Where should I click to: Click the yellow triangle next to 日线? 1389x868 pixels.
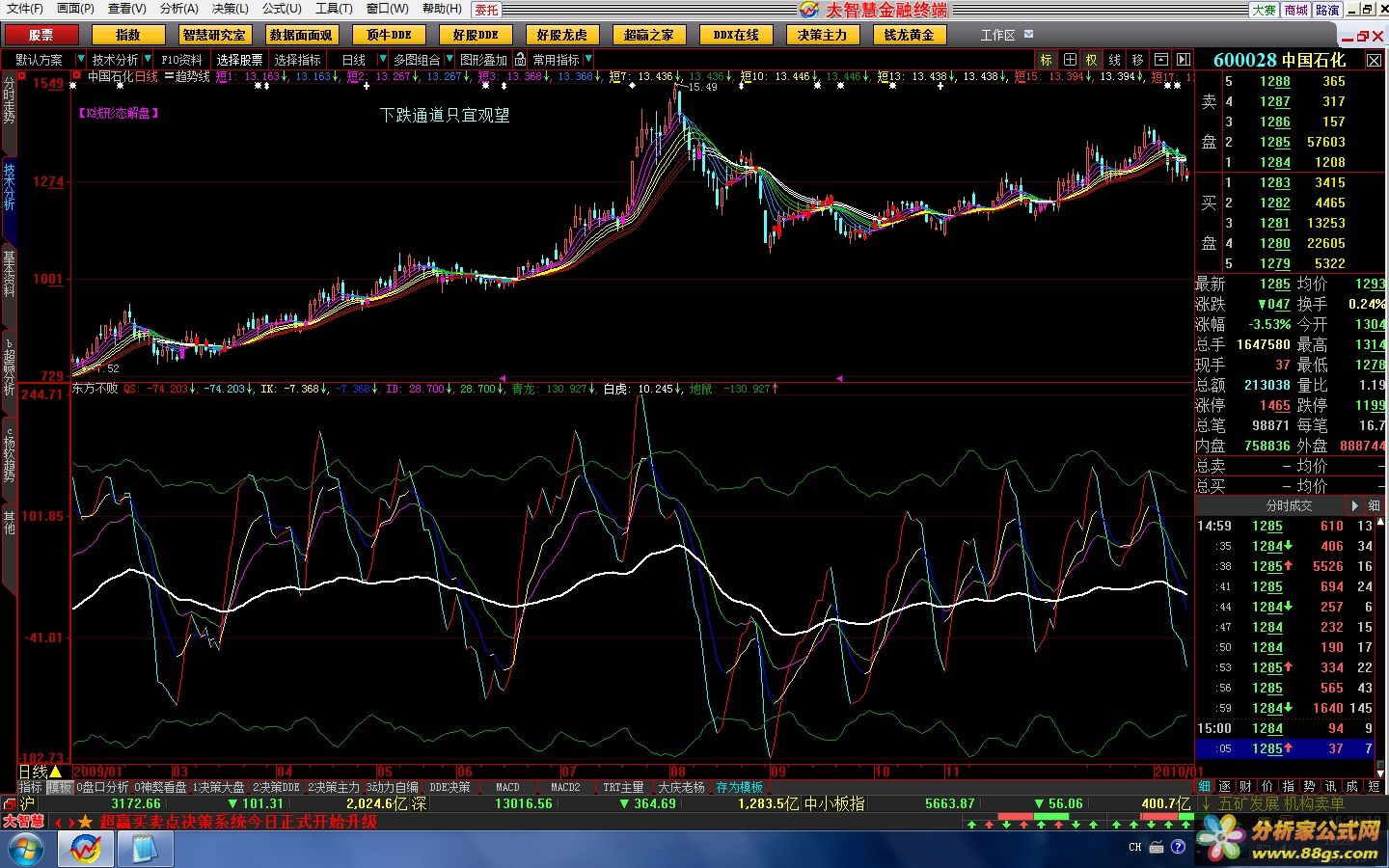point(55,772)
